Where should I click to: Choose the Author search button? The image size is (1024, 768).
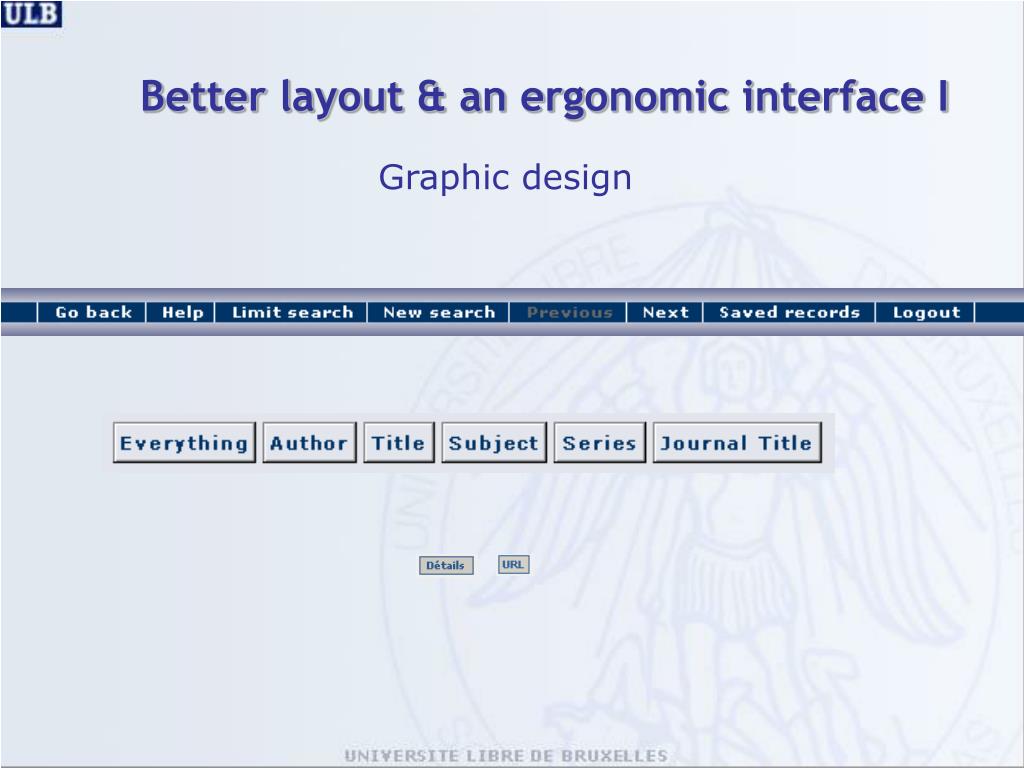click(310, 443)
